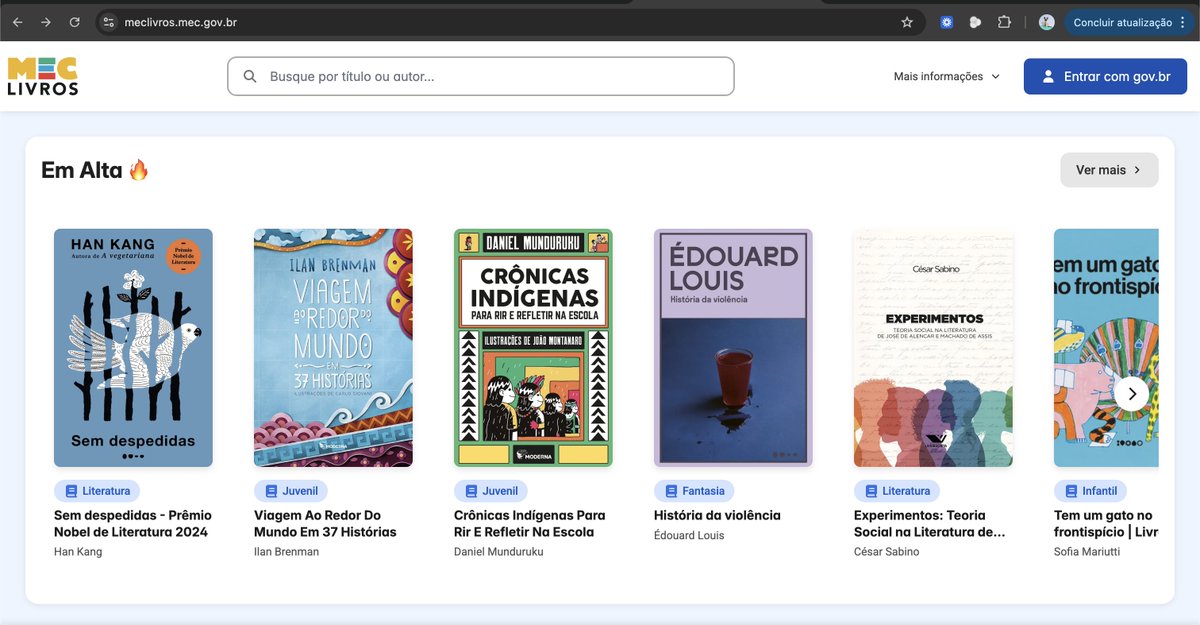
Task: Go forward with the browser forward arrow
Action: 46,22
